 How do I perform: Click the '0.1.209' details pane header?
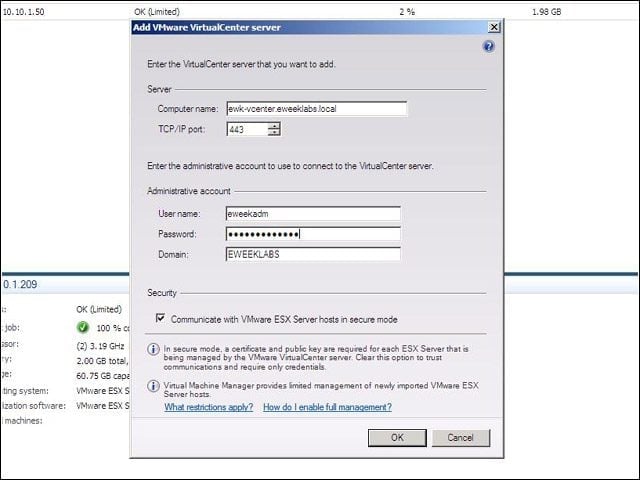pos(20,284)
